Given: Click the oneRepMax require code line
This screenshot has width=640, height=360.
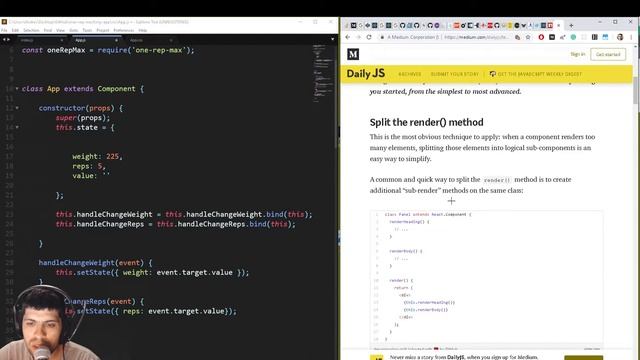Looking at the screenshot, I should pyautogui.click(x=108, y=50).
